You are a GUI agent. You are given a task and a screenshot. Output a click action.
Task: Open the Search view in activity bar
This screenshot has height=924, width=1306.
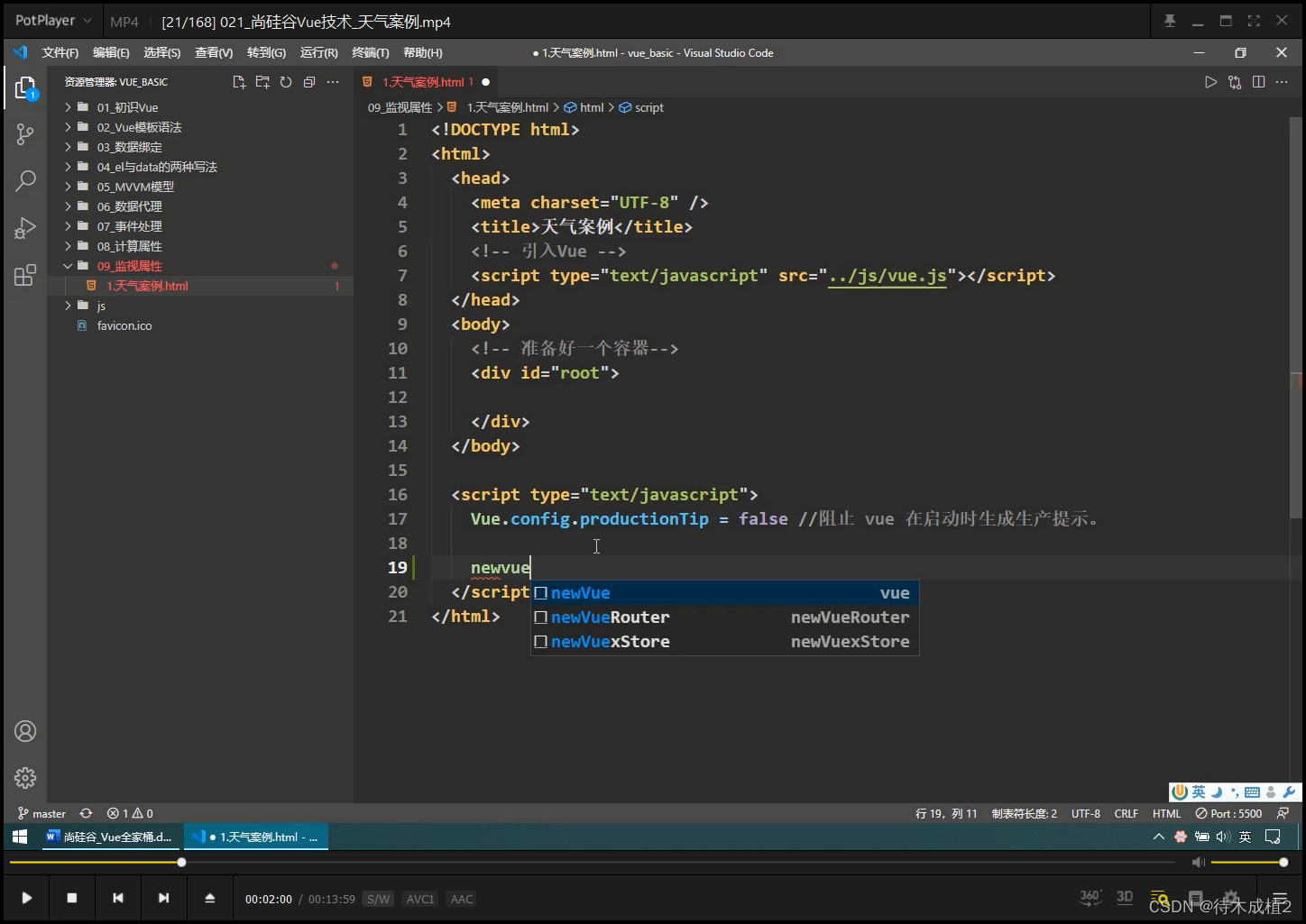pyautogui.click(x=25, y=180)
